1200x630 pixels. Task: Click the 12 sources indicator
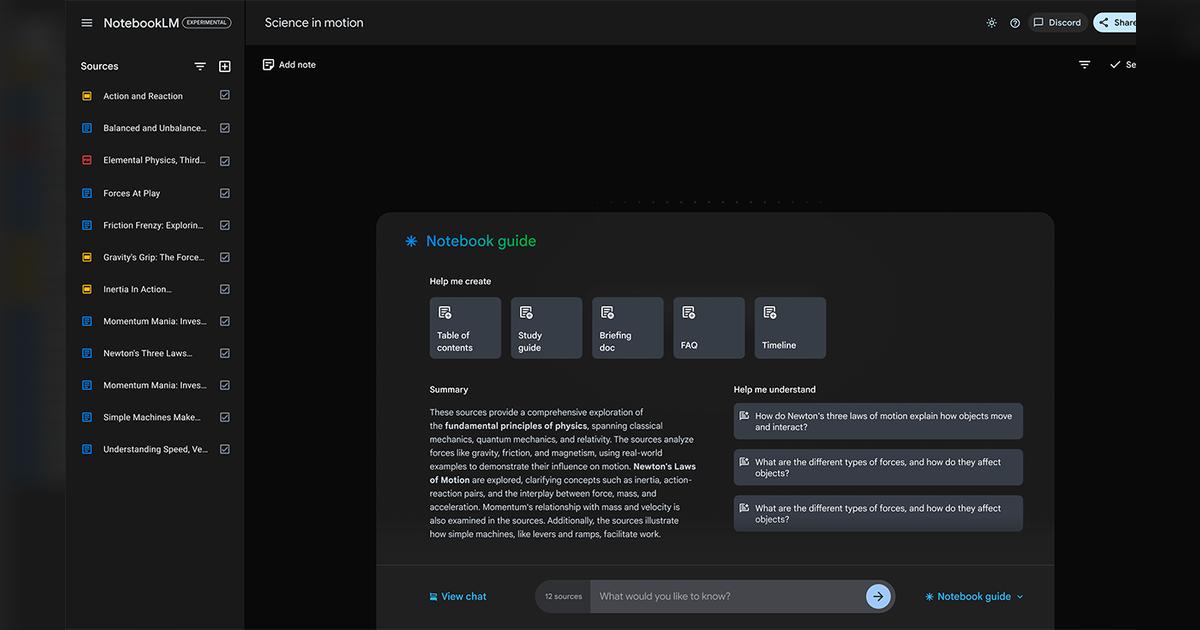[x=563, y=596]
